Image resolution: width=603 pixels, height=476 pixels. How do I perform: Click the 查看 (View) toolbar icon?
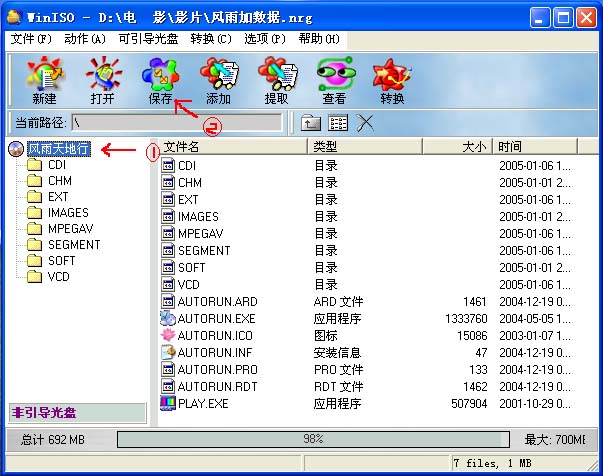pos(334,79)
